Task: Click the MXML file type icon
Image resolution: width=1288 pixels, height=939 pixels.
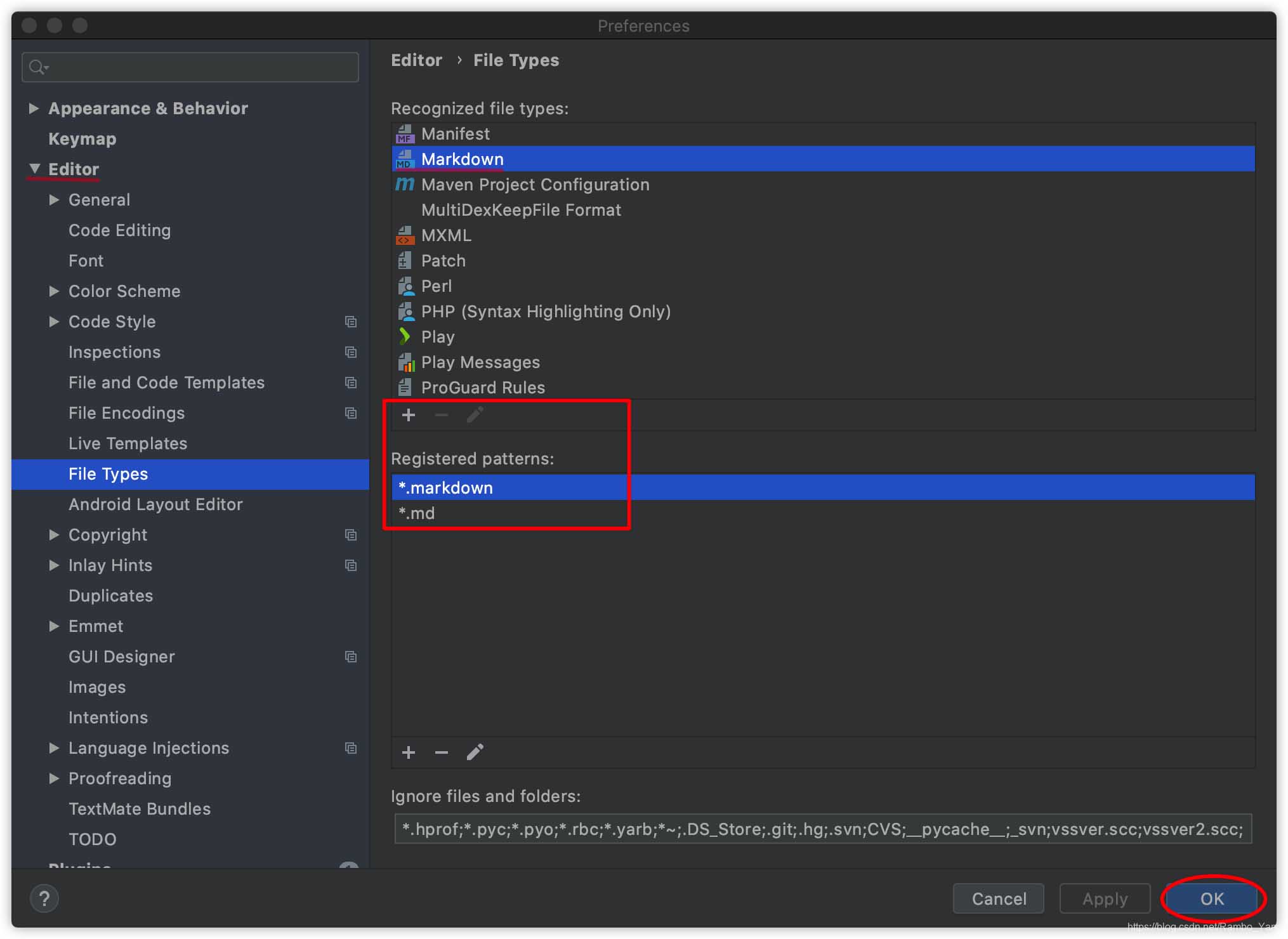Action: pyautogui.click(x=405, y=235)
